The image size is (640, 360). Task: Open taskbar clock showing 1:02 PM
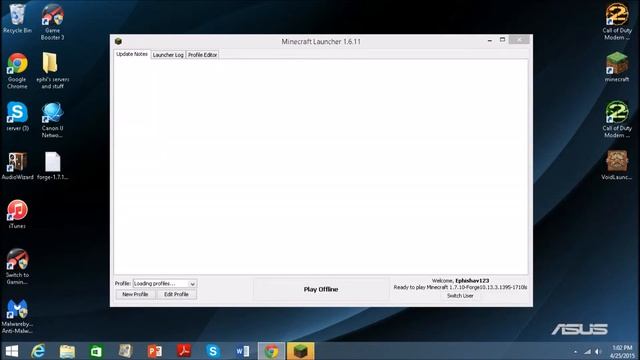pyautogui.click(x=622, y=351)
